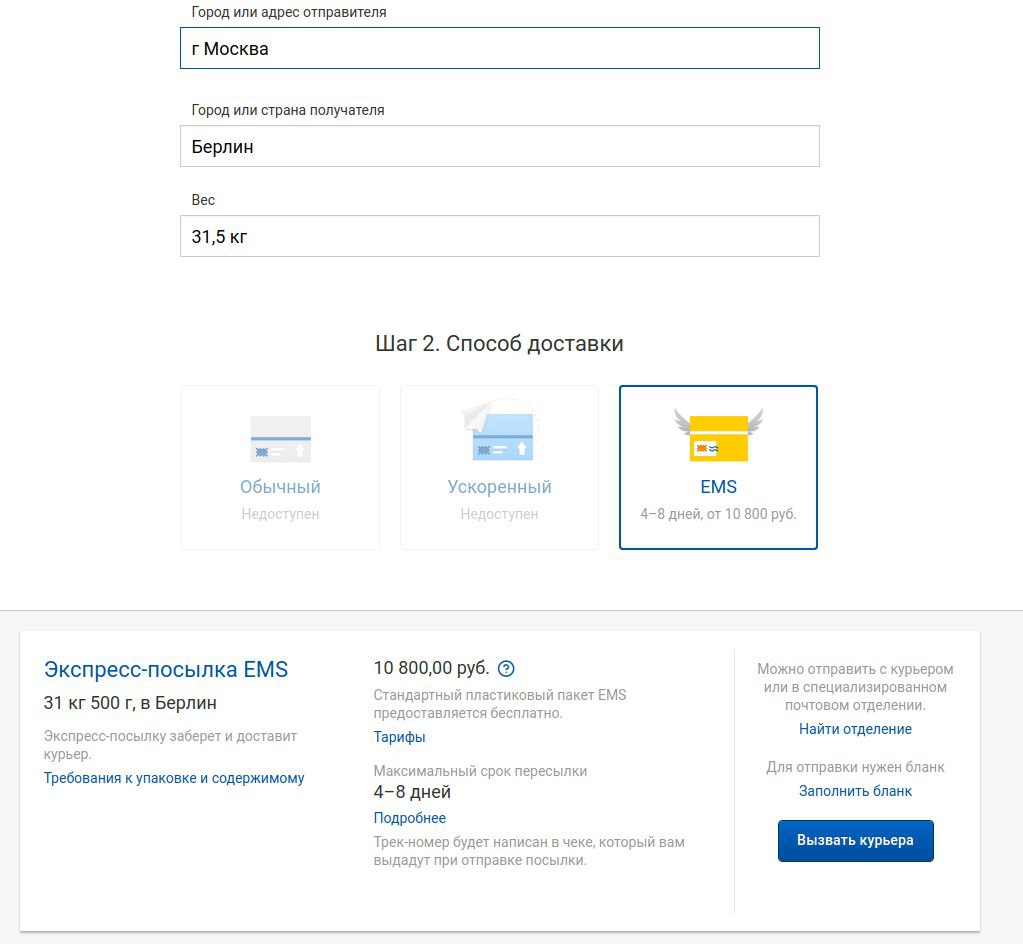1023x944 pixels.
Task: Click 'Для отправки нужен бланк' text
Action: (855, 767)
